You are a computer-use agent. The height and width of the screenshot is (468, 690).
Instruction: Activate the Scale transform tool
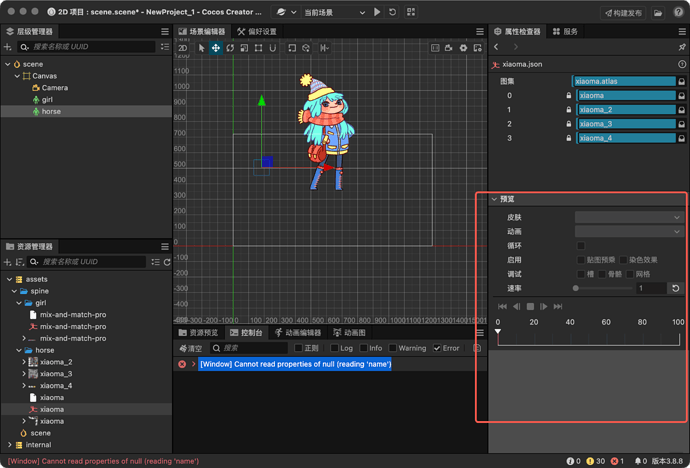click(244, 48)
